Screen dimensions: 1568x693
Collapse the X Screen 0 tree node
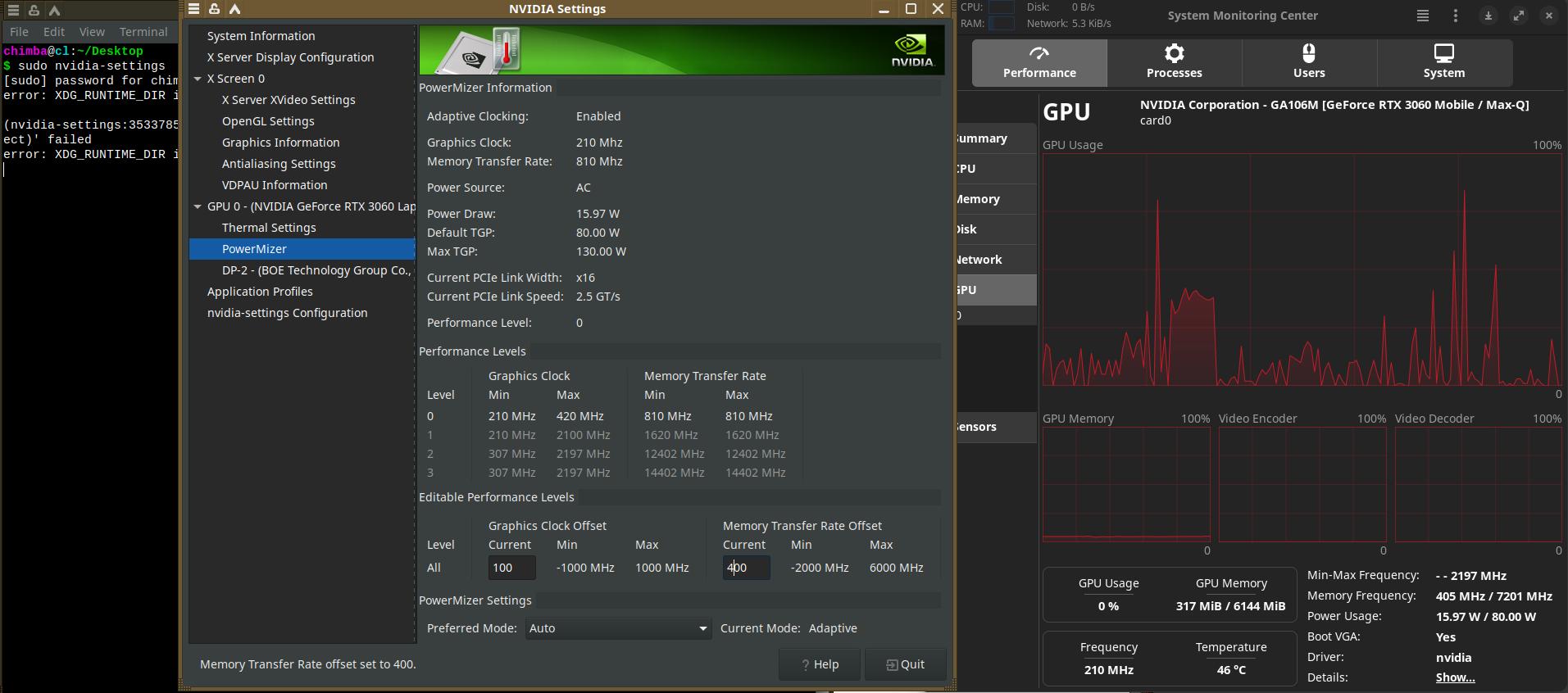coord(198,79)
